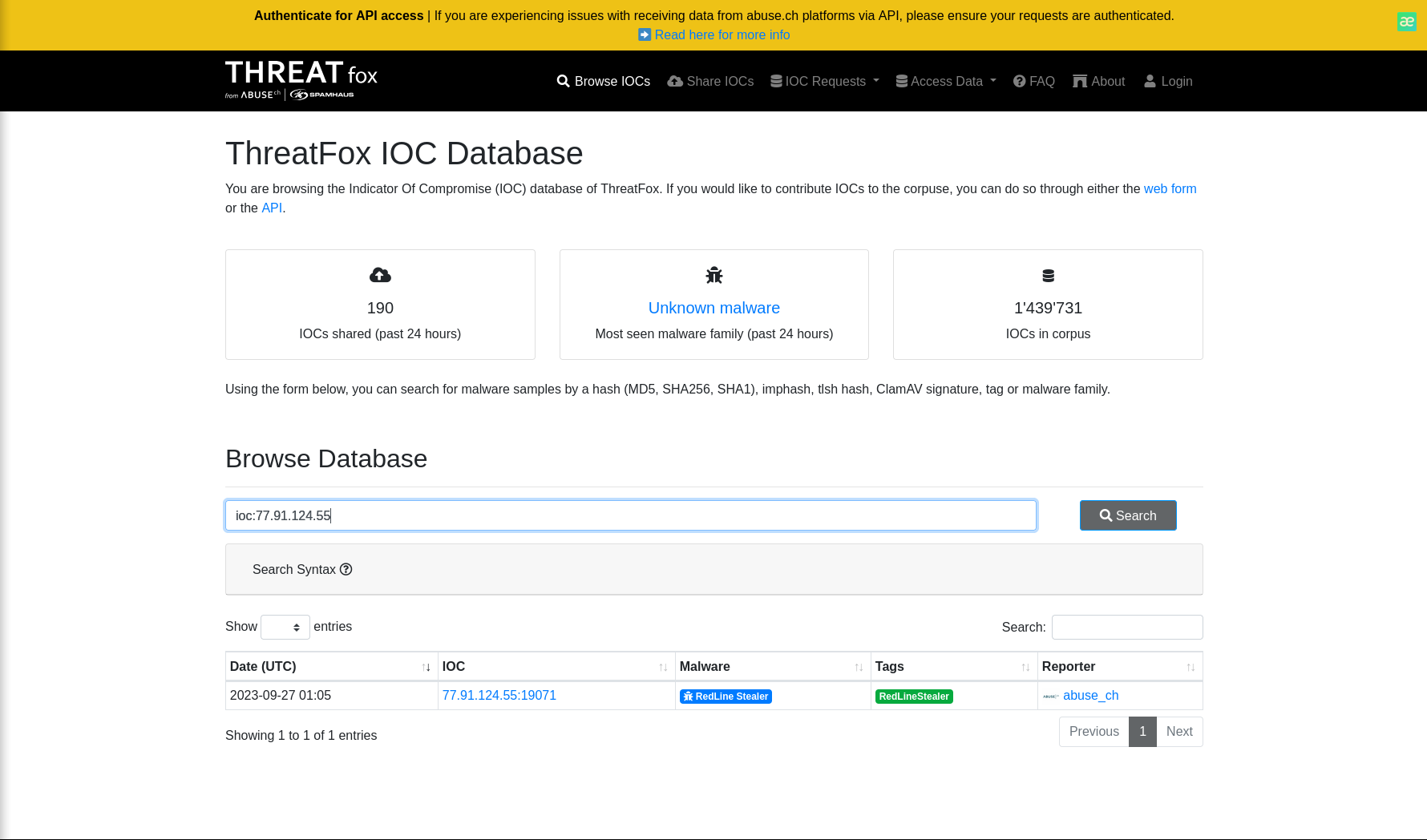
Task: Click 'Showing 1 to 1 of 1 entries' text
Action: click(301, 736)
